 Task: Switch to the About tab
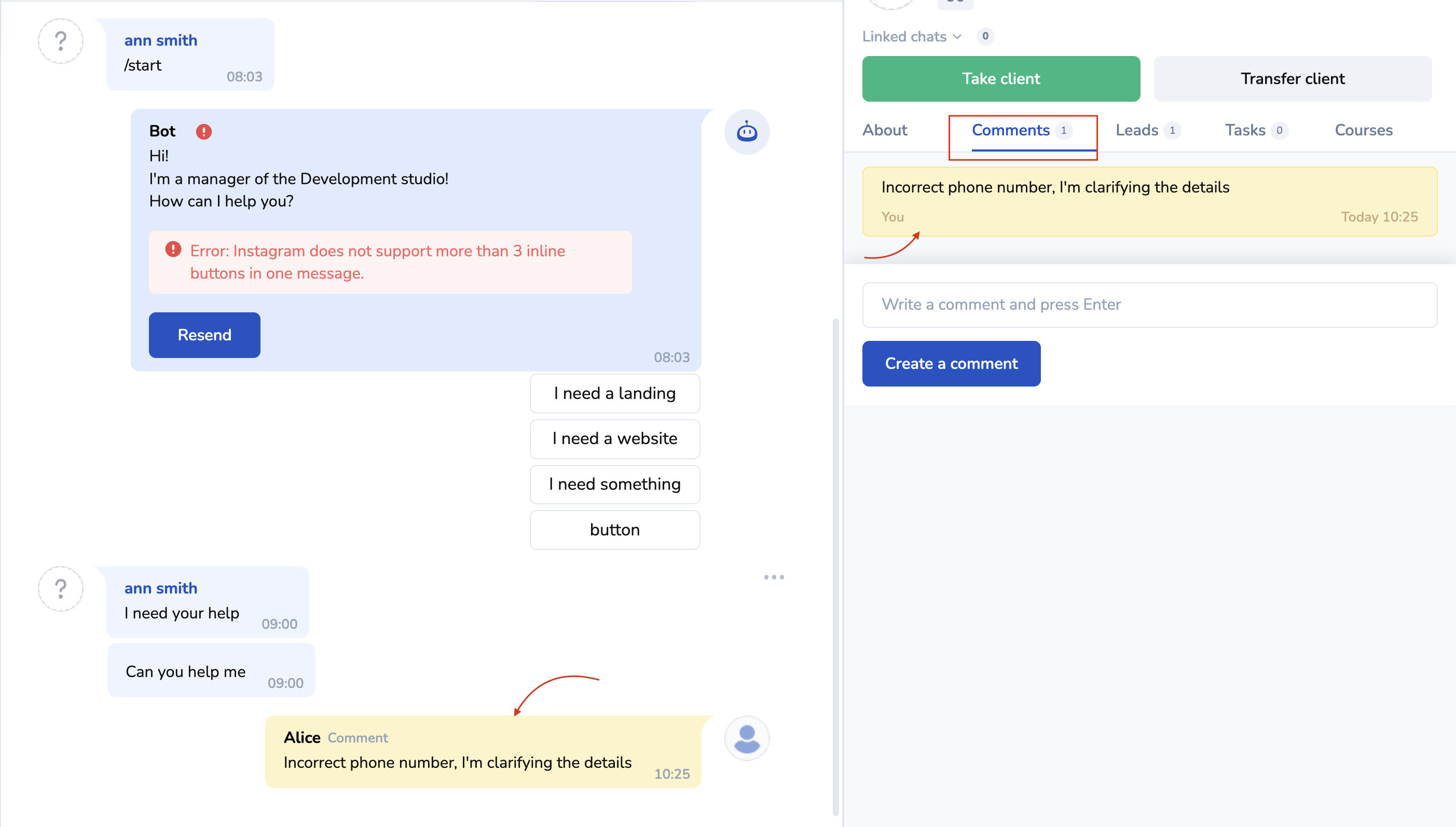[885, 130]
